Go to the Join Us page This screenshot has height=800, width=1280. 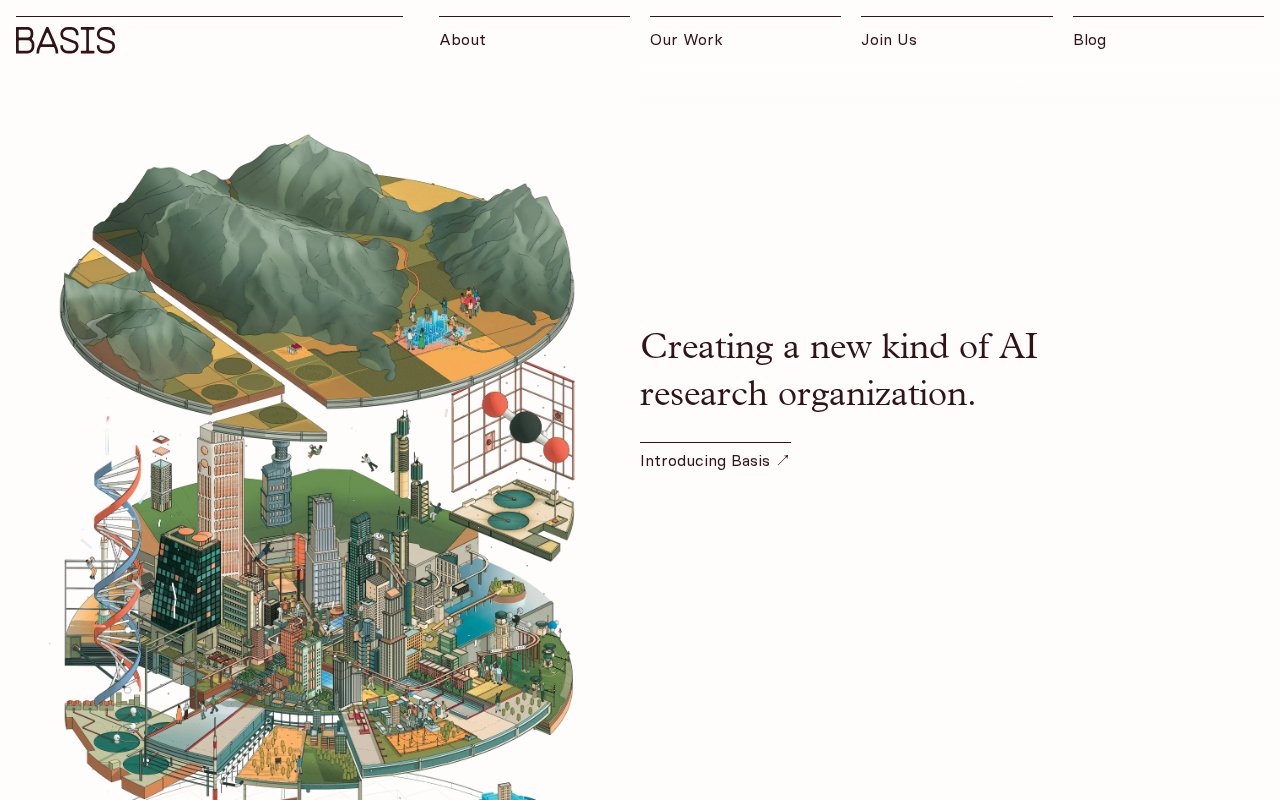889,40
